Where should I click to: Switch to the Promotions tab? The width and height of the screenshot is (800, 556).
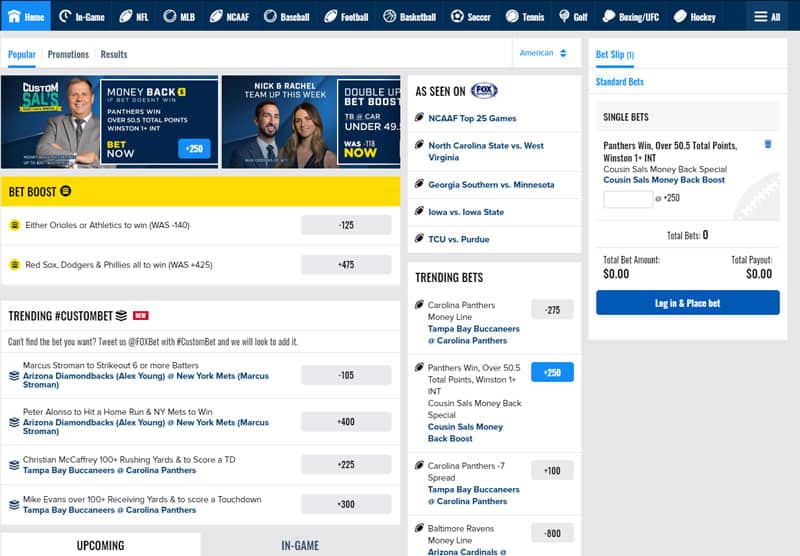click(68, 54)
